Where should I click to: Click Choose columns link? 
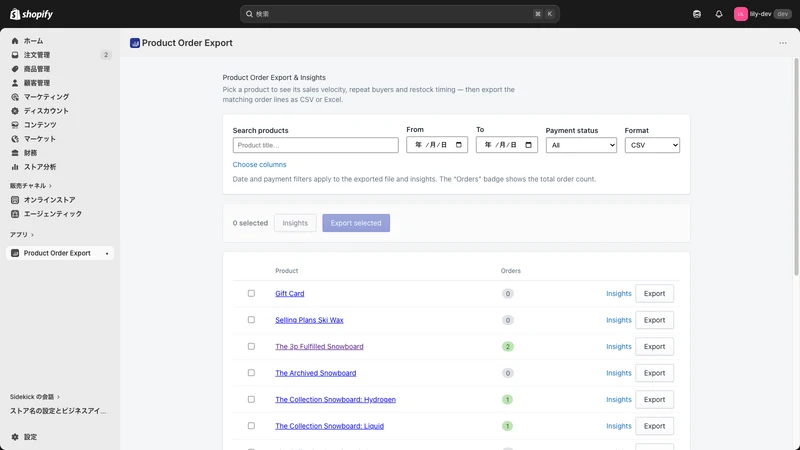[x=259, y=164]
